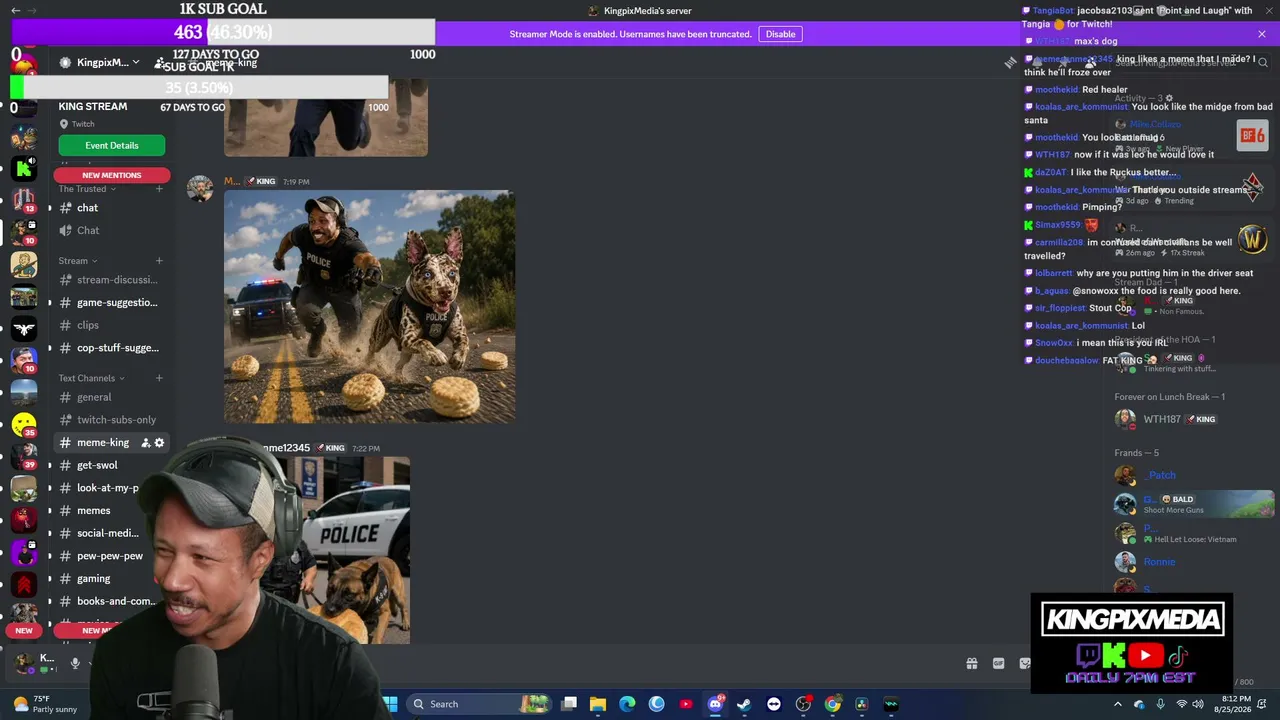Open Microsoft Edge from taskbar

[627, 704]
